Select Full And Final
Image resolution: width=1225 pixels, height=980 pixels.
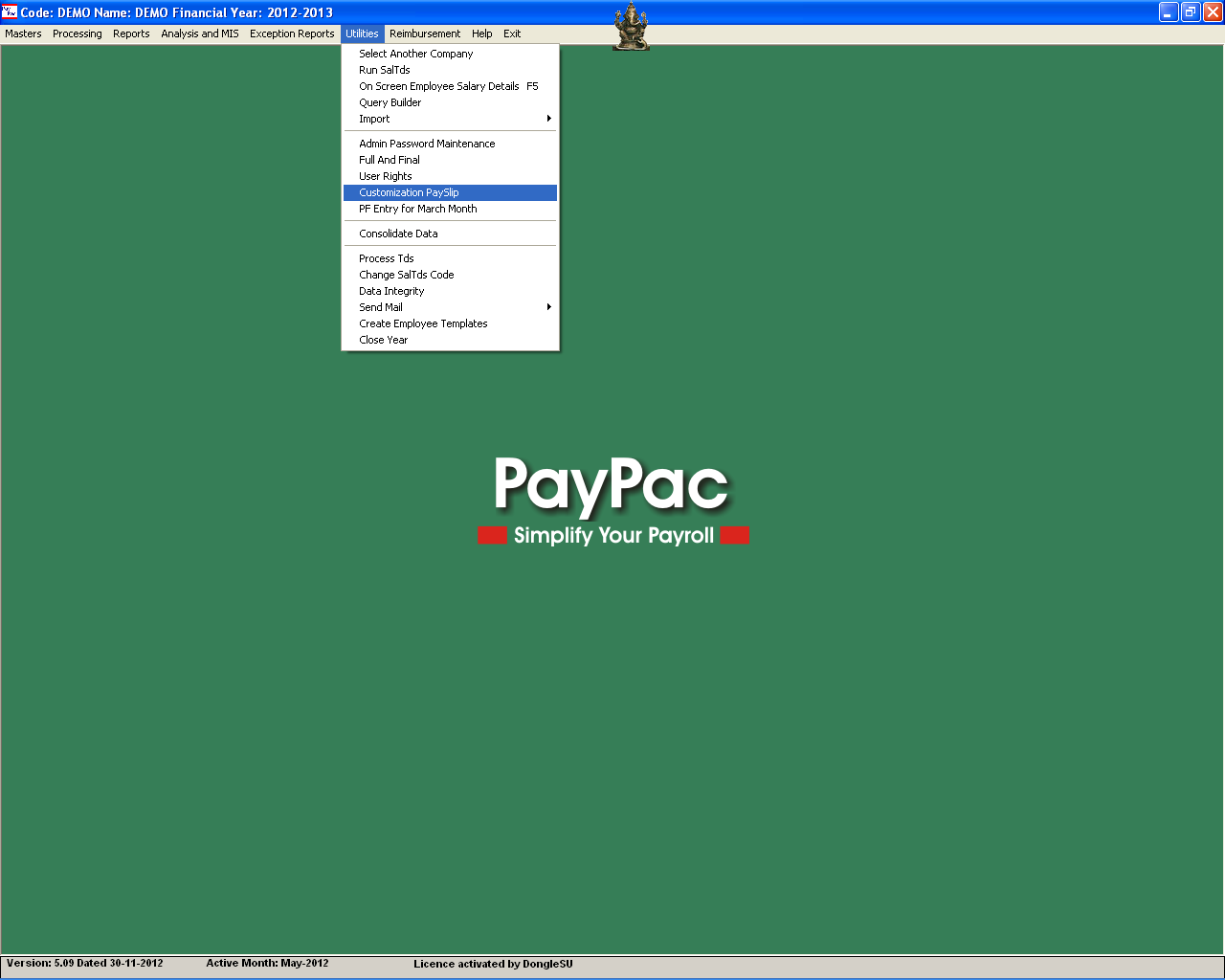tap(450, 160)
